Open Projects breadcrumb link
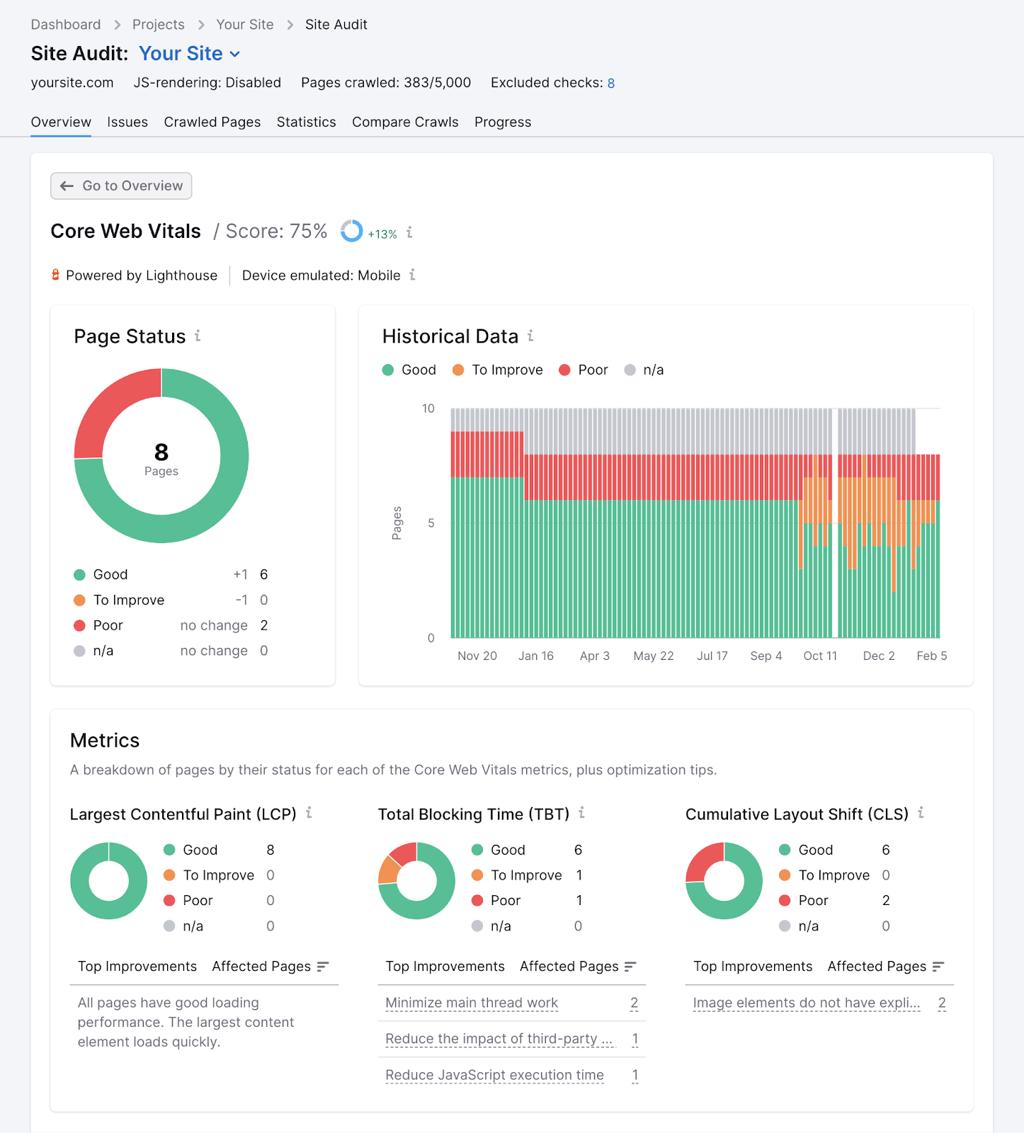1024x1133 pixels. click(x=158, y=25)
